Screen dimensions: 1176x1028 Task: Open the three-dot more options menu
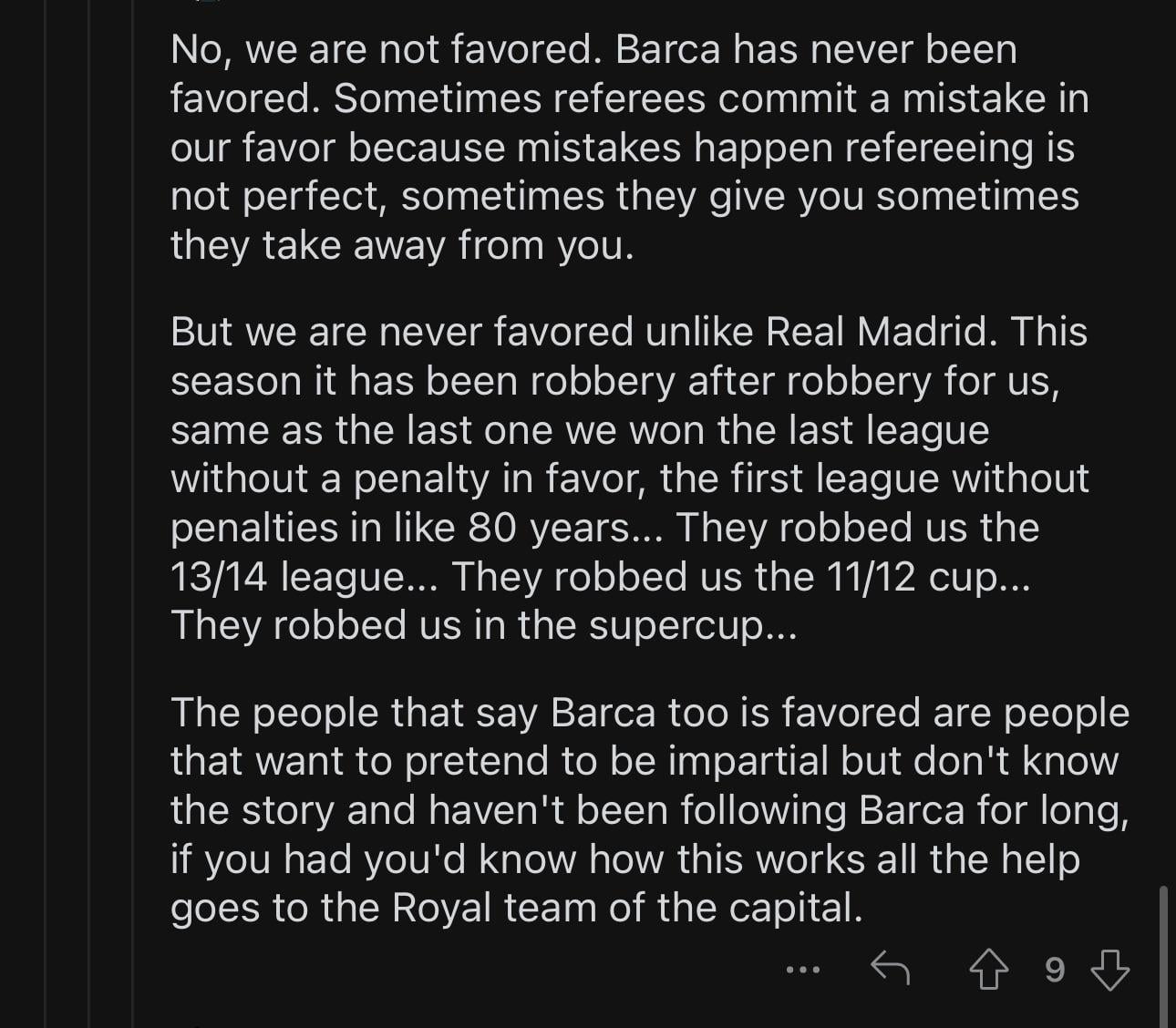pos(802,970)
